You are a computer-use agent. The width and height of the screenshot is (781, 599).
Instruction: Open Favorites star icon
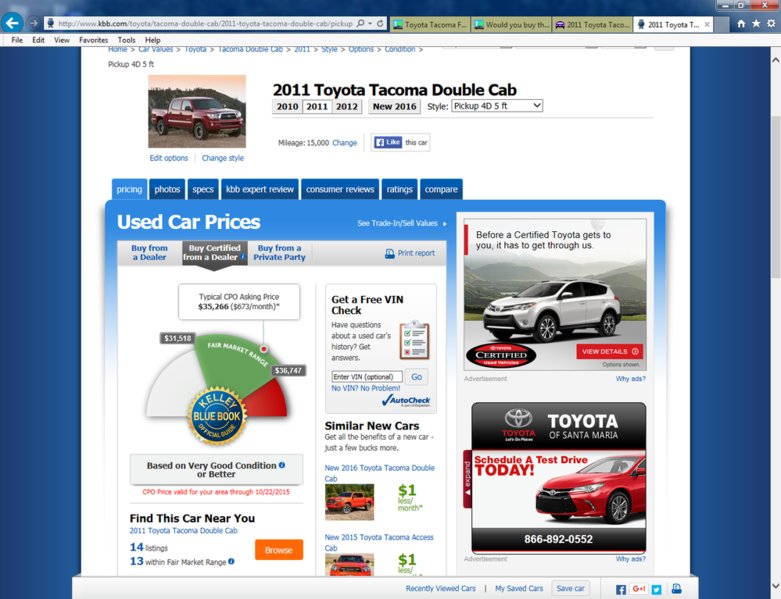click(x=756, y=24)
